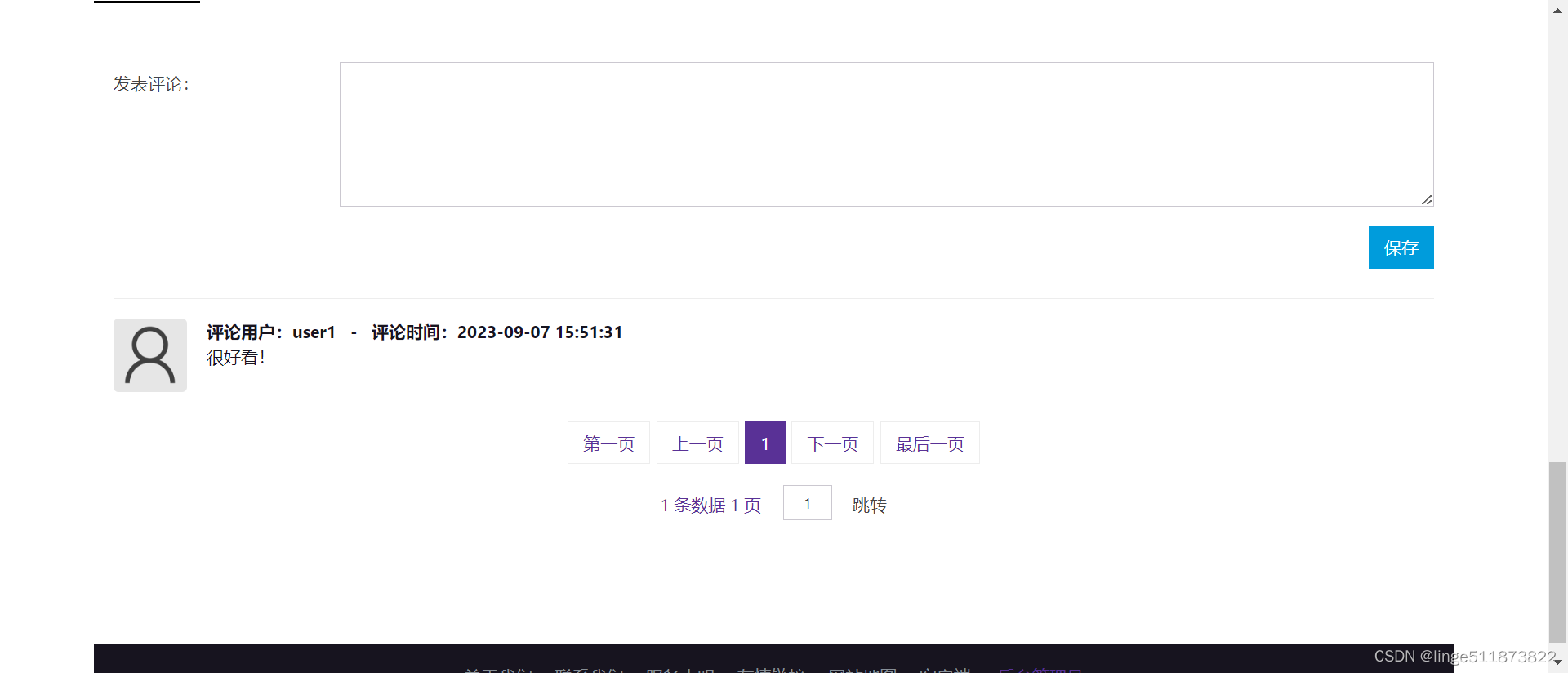
Task: Click the '评论用户: user1' label
Action: tap(271, 332)
